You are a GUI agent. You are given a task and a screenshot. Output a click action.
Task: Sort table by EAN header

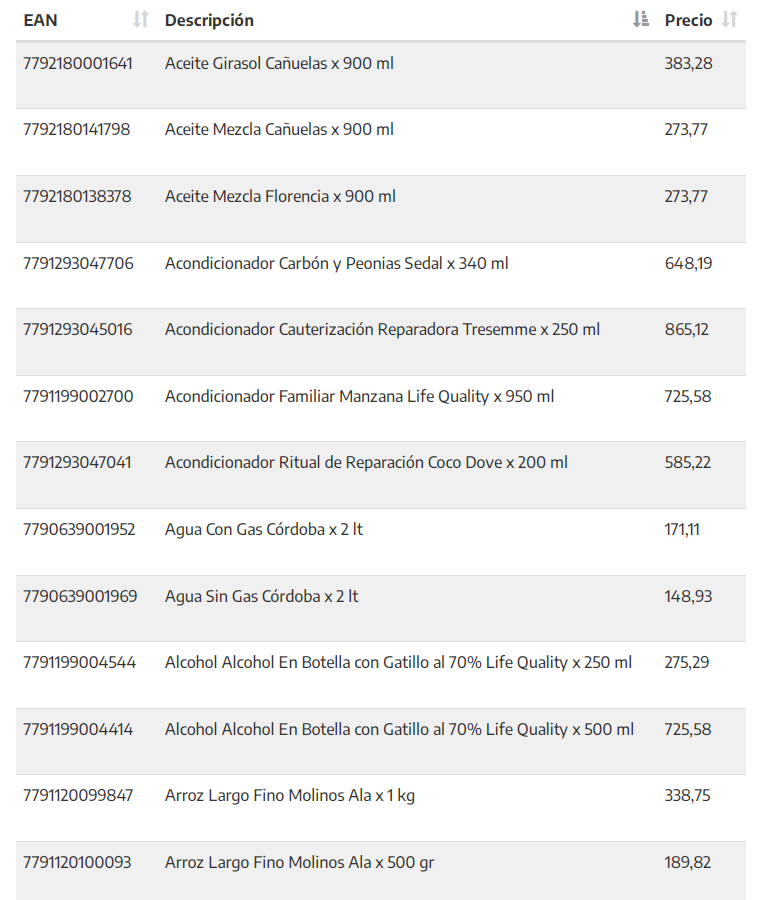pyautogui.click(x=41, y=20)
